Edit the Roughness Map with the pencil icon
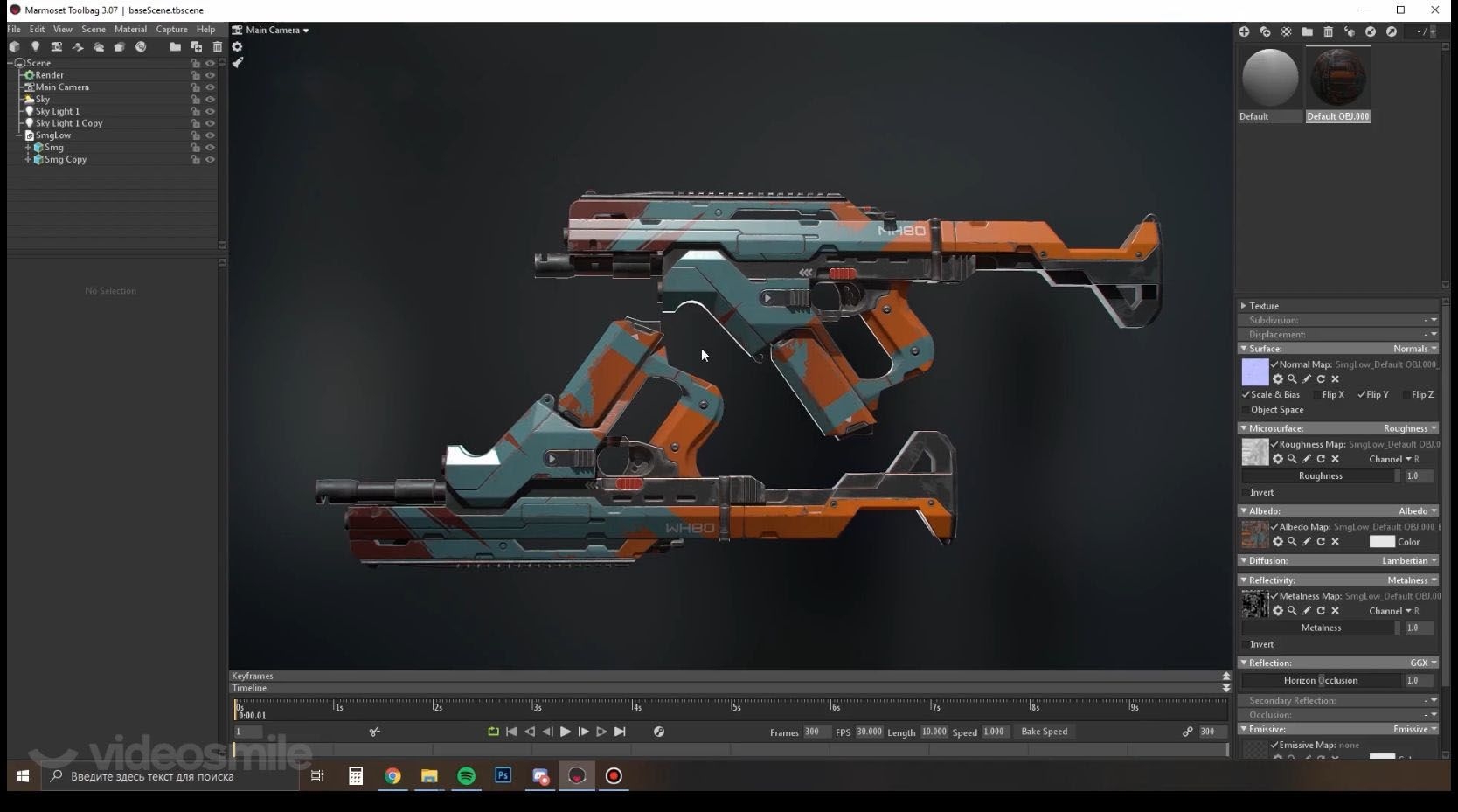This screenshot has height=812, width=1458. [x=1307, y=459]
